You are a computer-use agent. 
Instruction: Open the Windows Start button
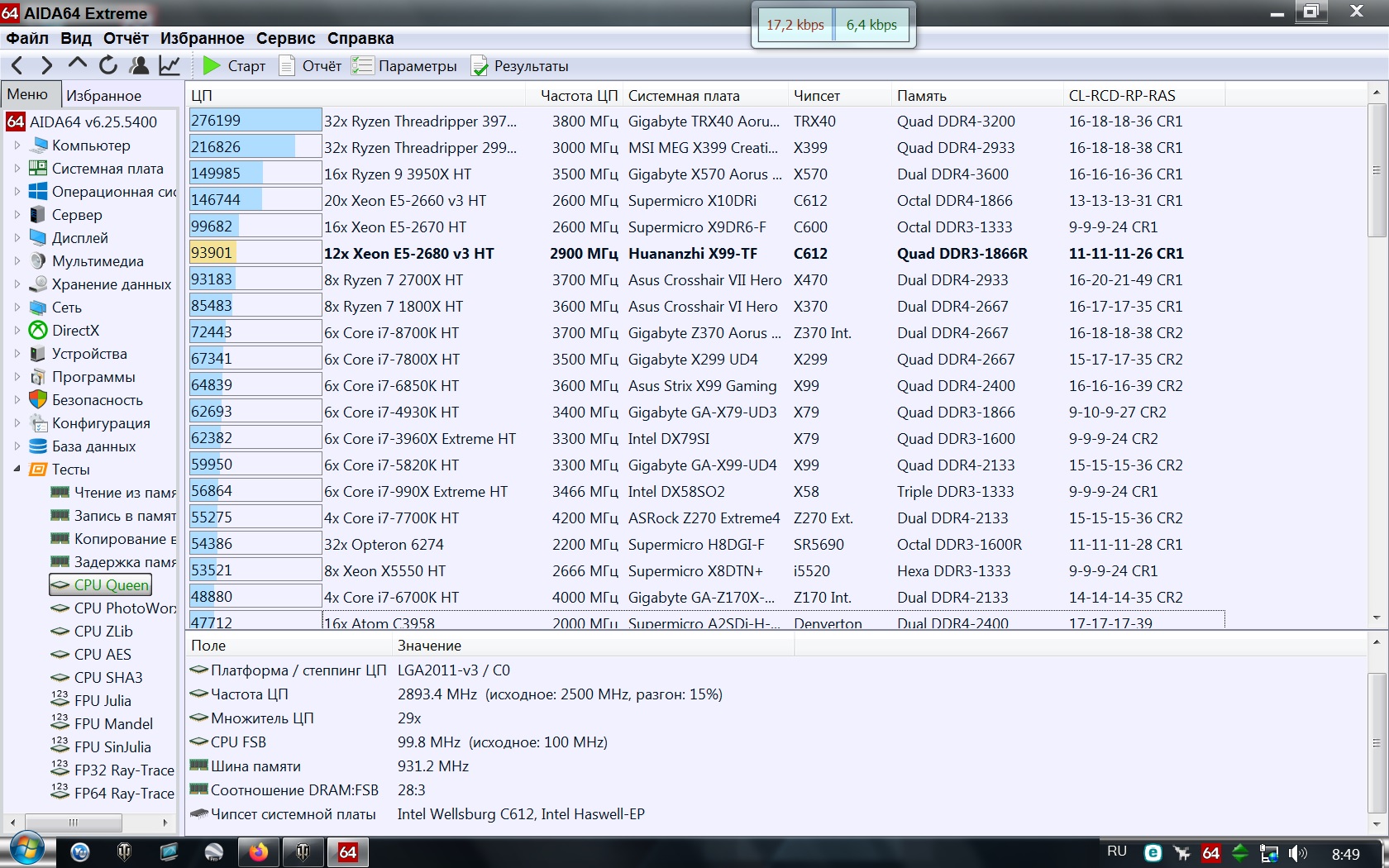(26, 847)
